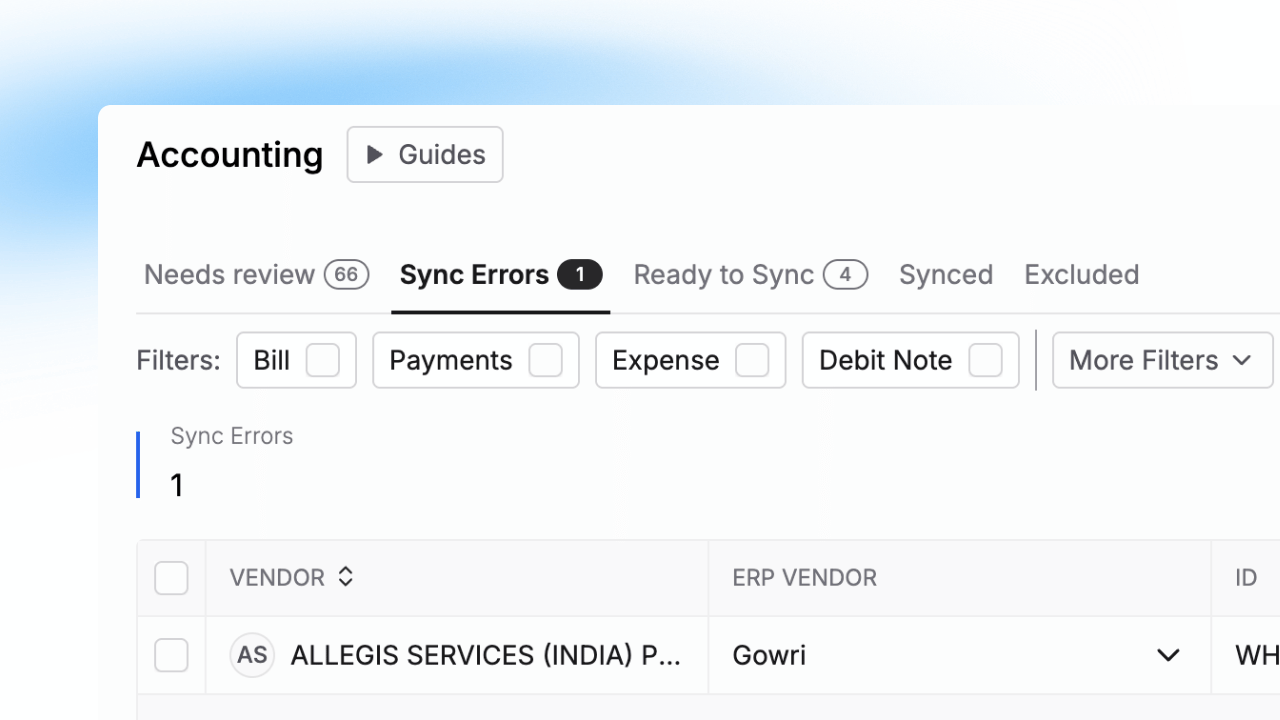Screen dimensions: 1280x720
Task: Expand the More Filters dropdown
Action: [x=1162, y=360]
